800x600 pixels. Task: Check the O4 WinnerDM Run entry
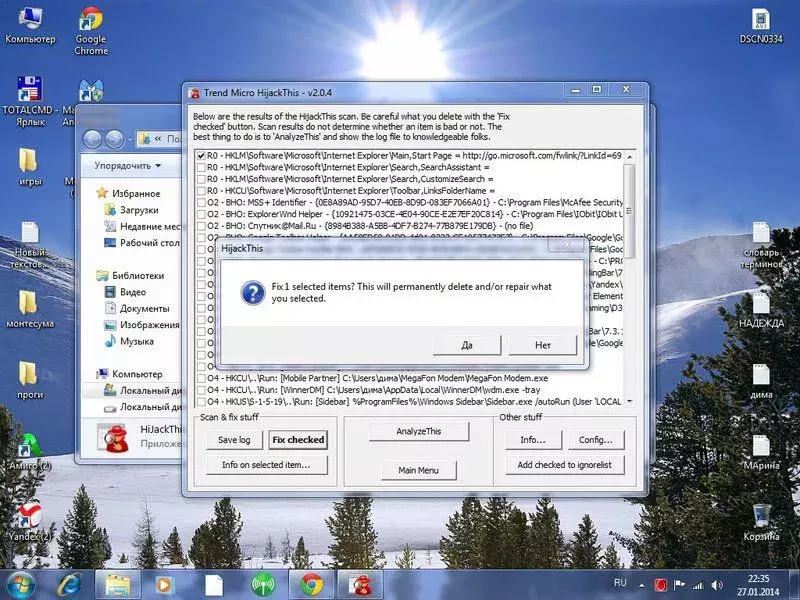[x=201, y=391]
